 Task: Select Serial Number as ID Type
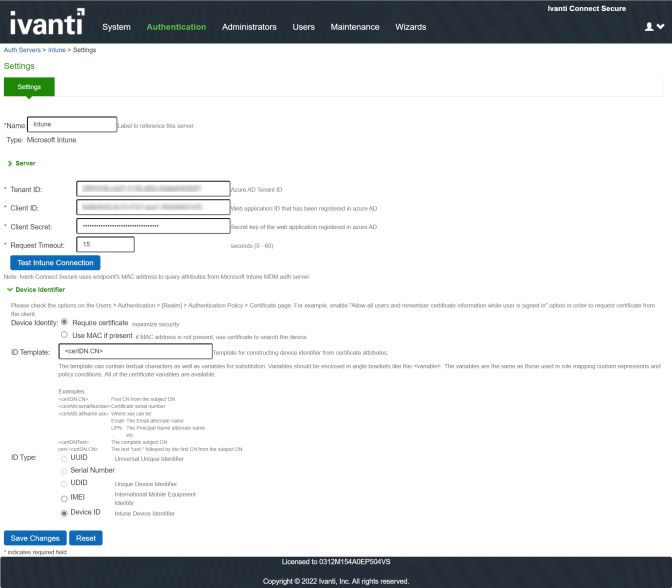click(64, 471)
